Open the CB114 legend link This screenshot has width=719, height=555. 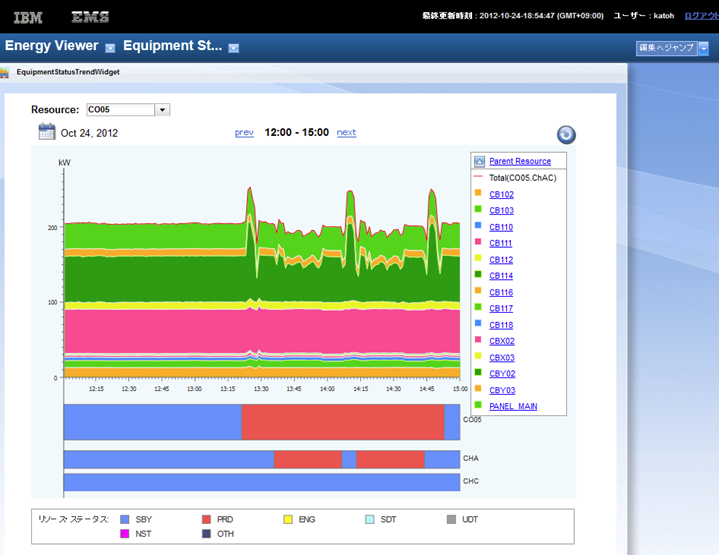501,276
